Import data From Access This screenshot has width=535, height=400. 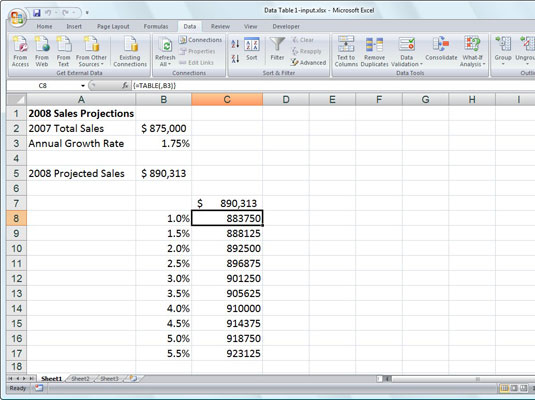click(20, 52)
